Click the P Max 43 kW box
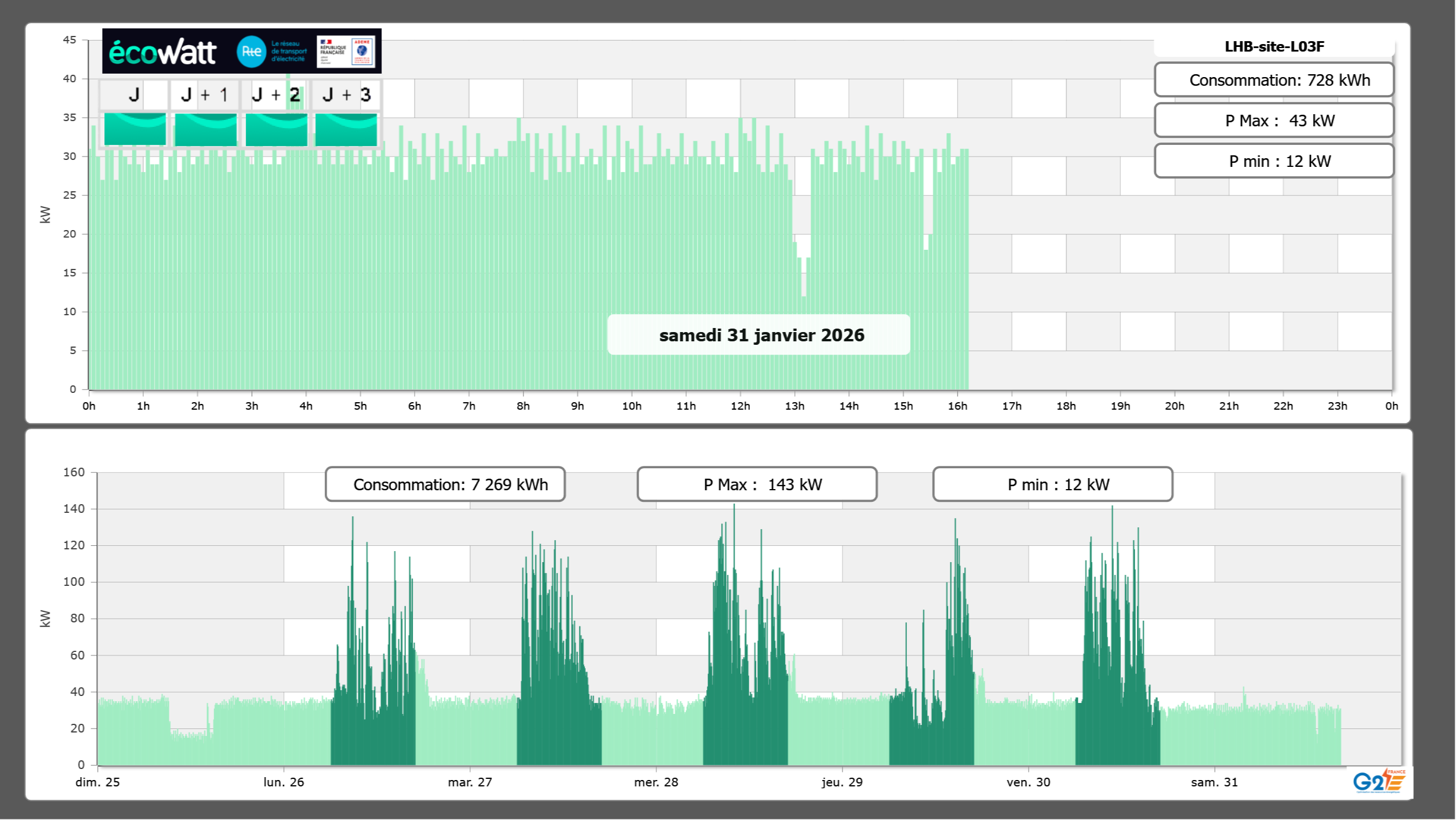The image size is (1456, 820). [1273, 121]
